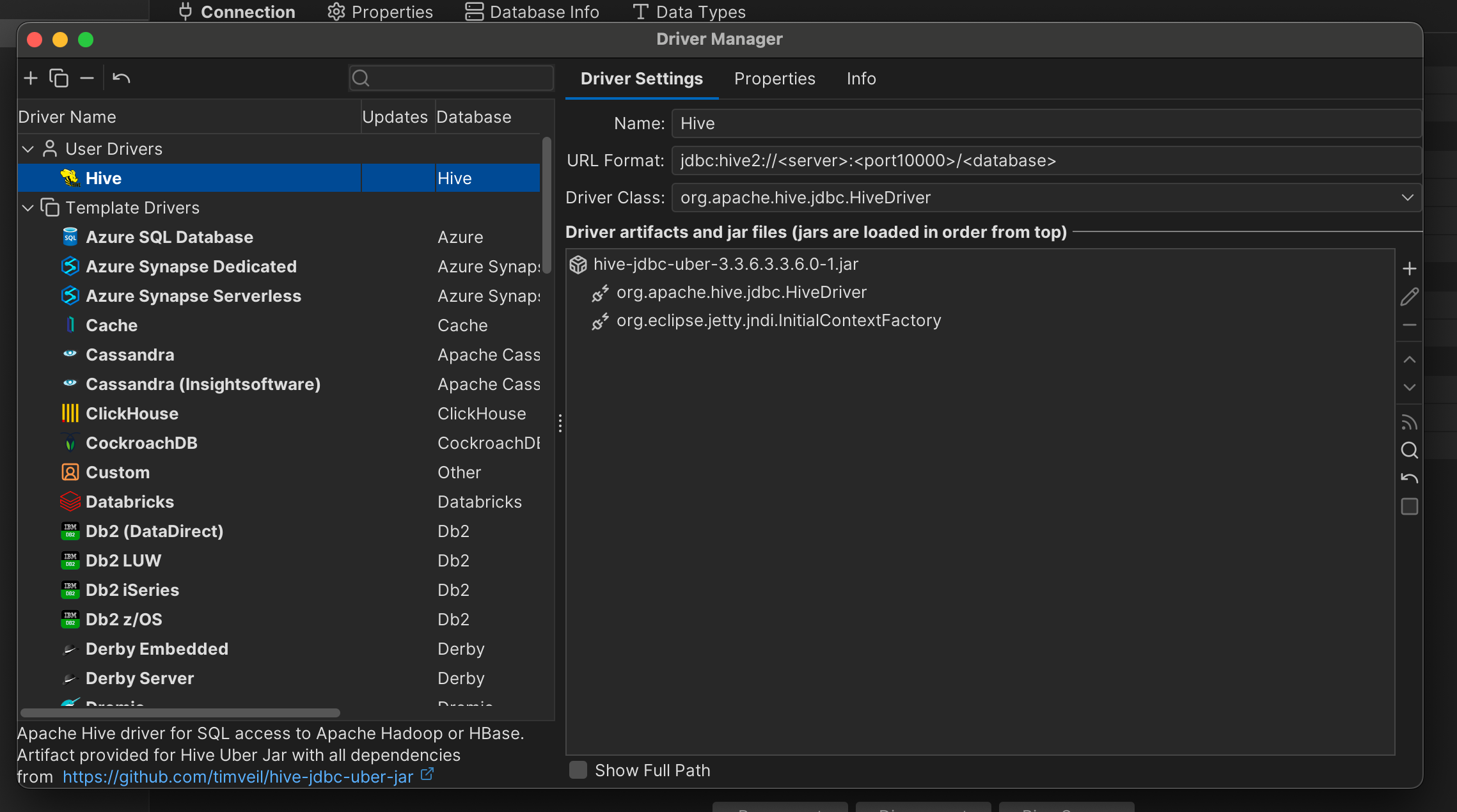Screen dimensions: 1457x812
Task: Click the Custom driver icon
Action: (x=70, y=472)
